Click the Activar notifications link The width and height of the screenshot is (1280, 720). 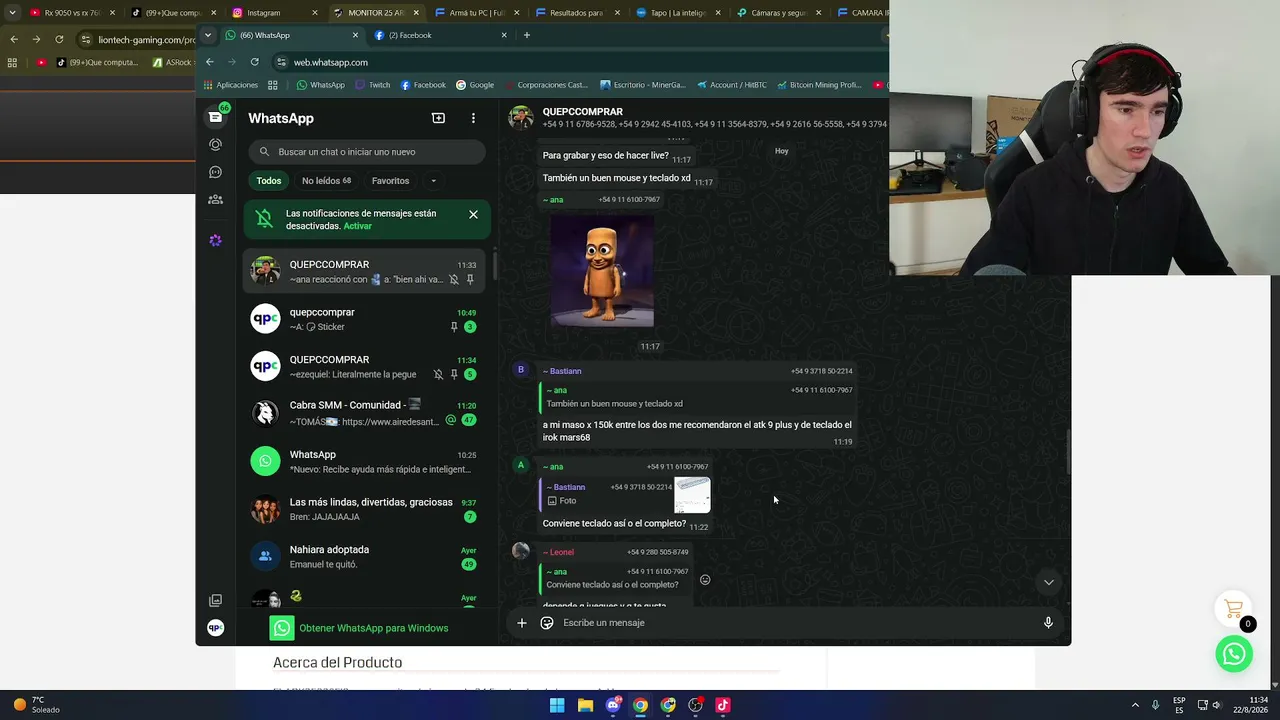[357, 226]
